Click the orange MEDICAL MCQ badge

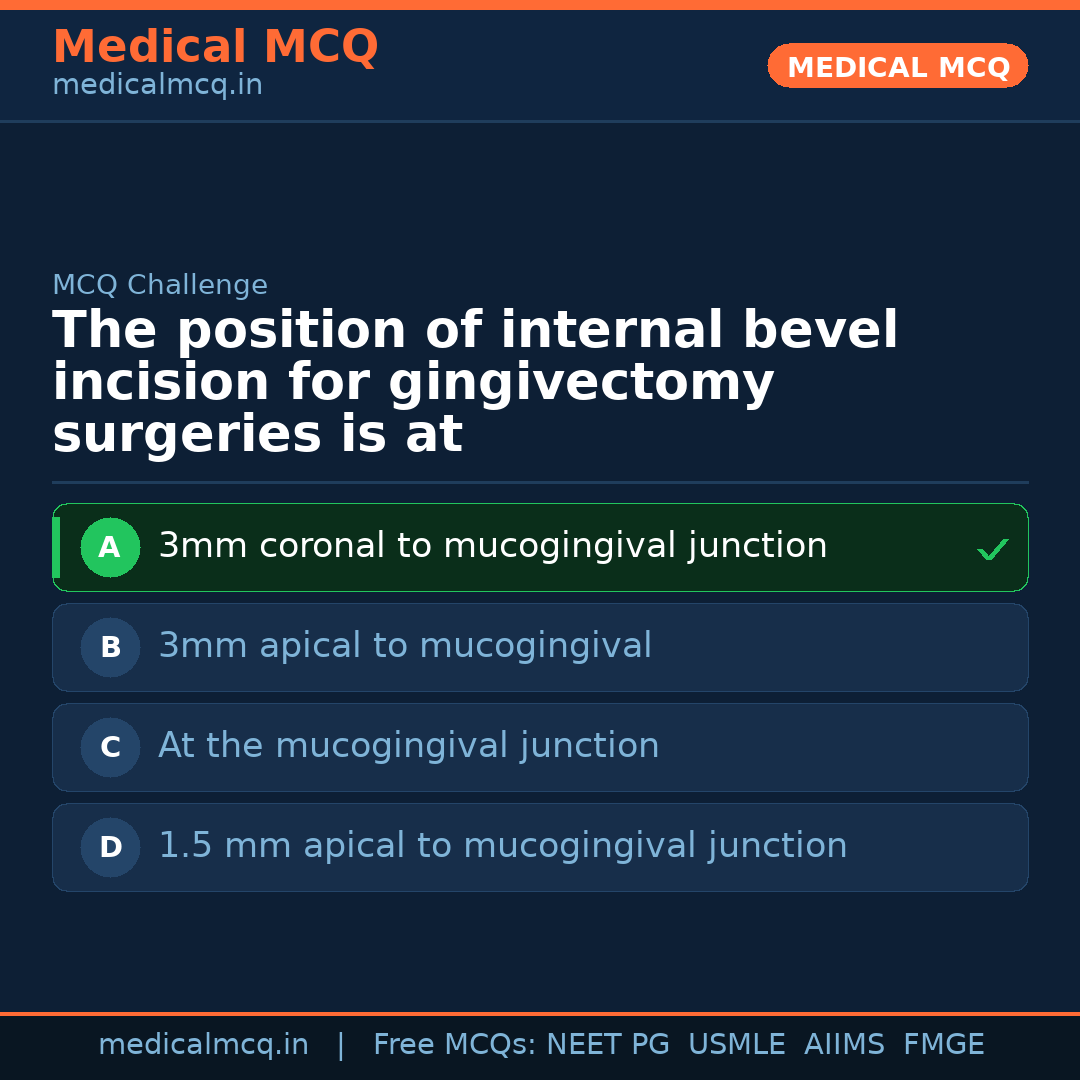pyautogui.click(x=898, y=67)
